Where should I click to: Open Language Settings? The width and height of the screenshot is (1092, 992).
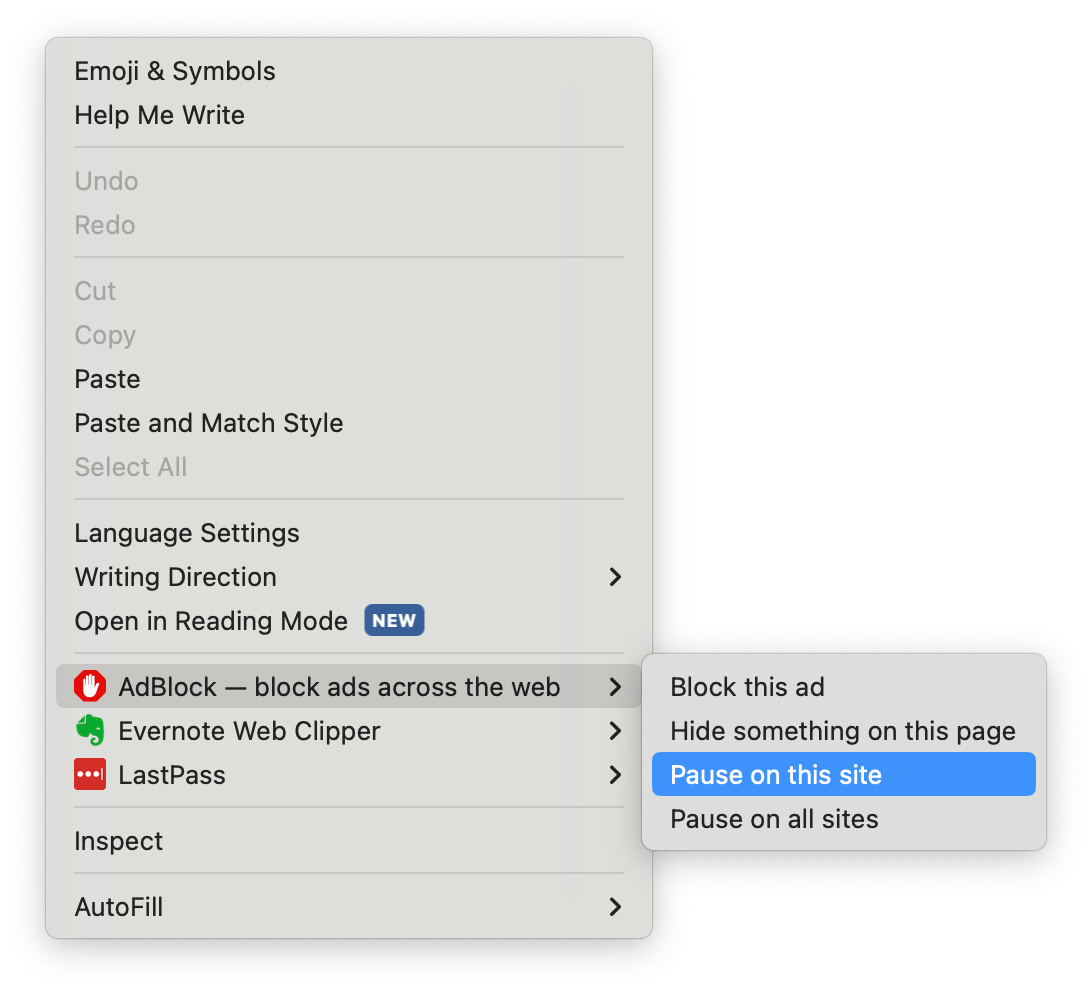pos(187,533)
